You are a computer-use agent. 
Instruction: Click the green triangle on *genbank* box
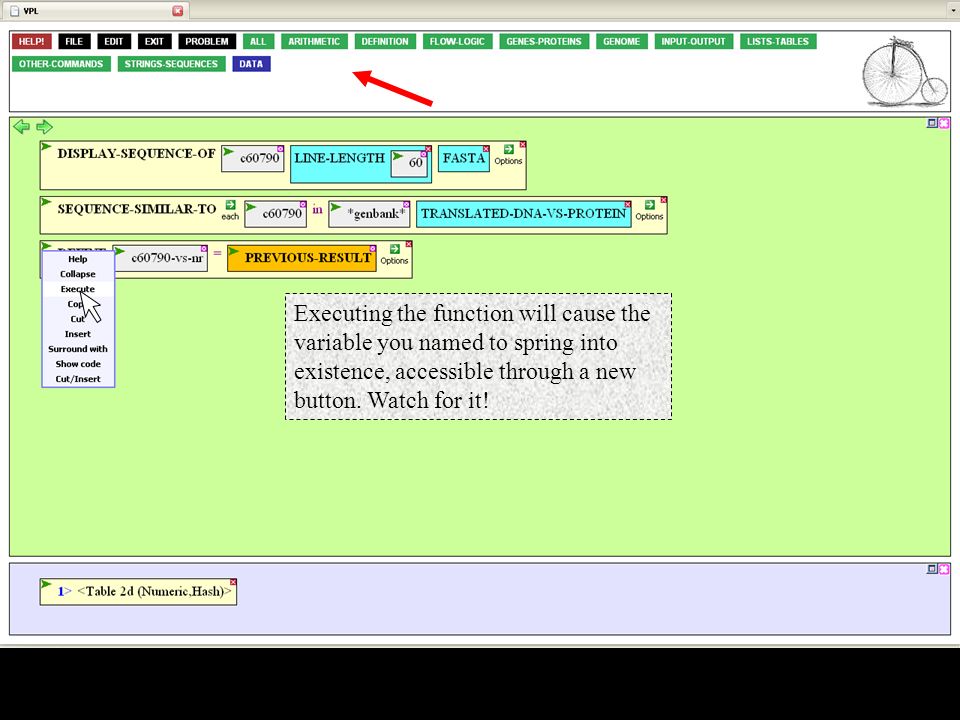pos(335,207)
